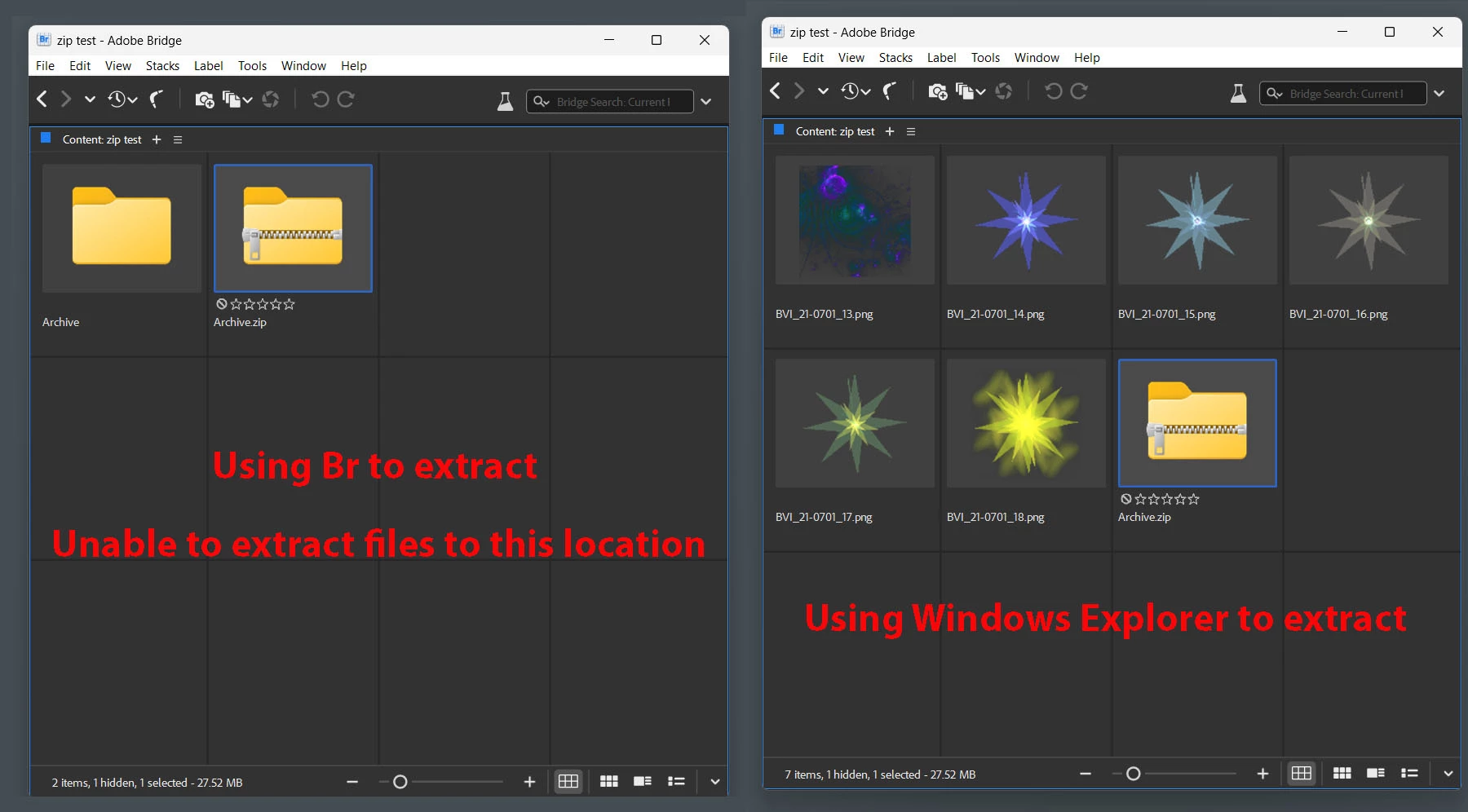This screenshot has width=1468, height=812.
Task: Select Archive.zip in left Bridge window
Action: pos(293,228)
